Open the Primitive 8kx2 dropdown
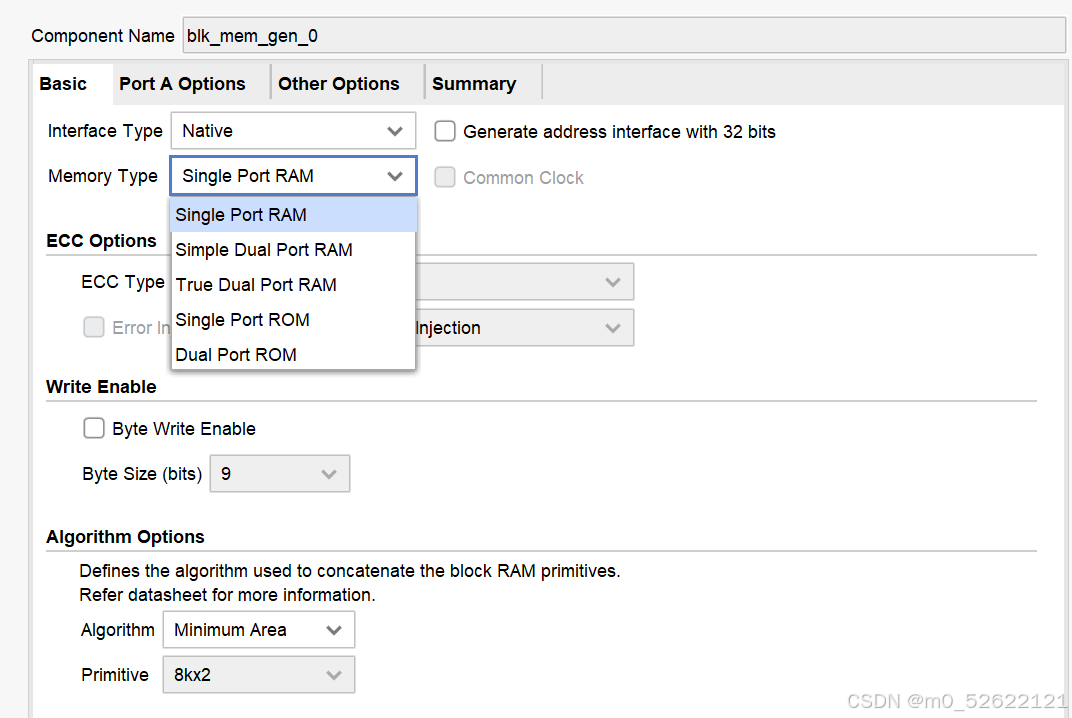The height and width of the screenshot is (718, 1072). point(258,675)
